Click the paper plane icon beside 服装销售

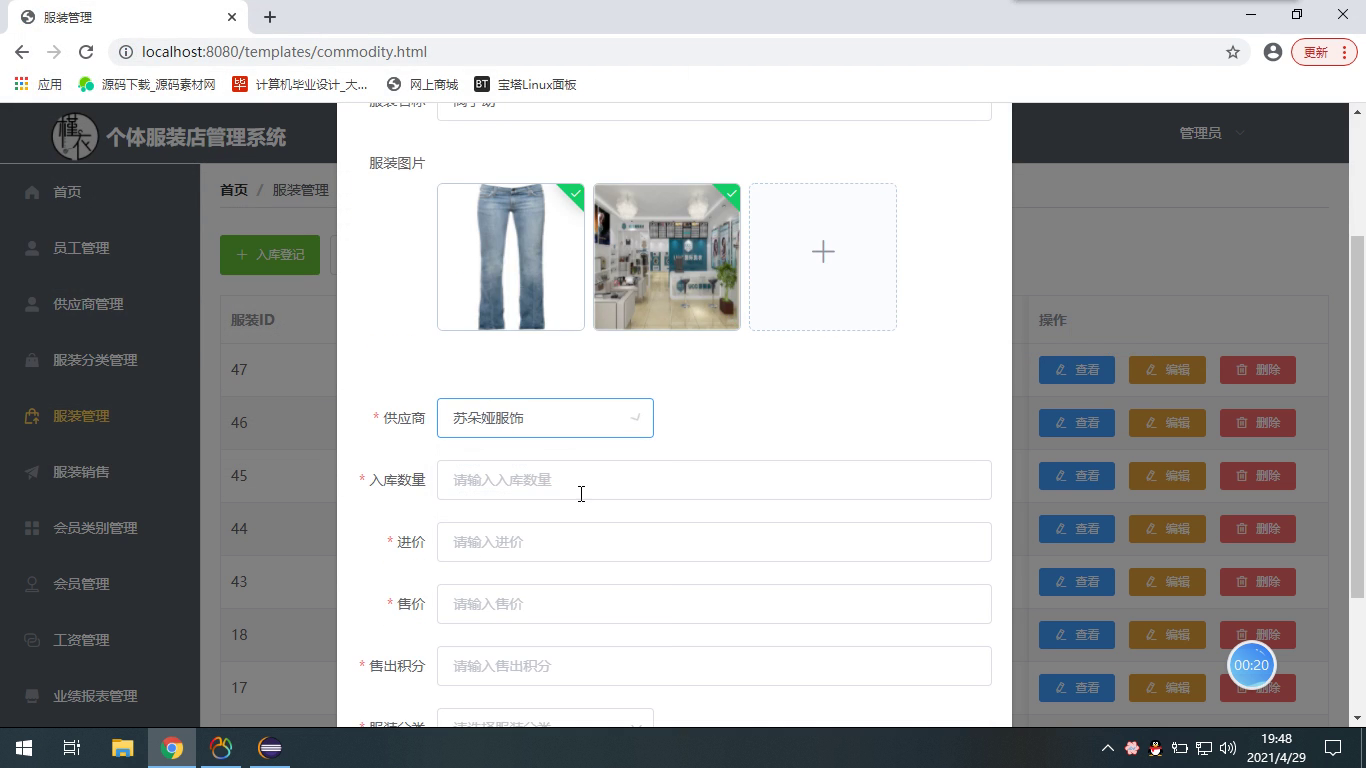[32, 472]
